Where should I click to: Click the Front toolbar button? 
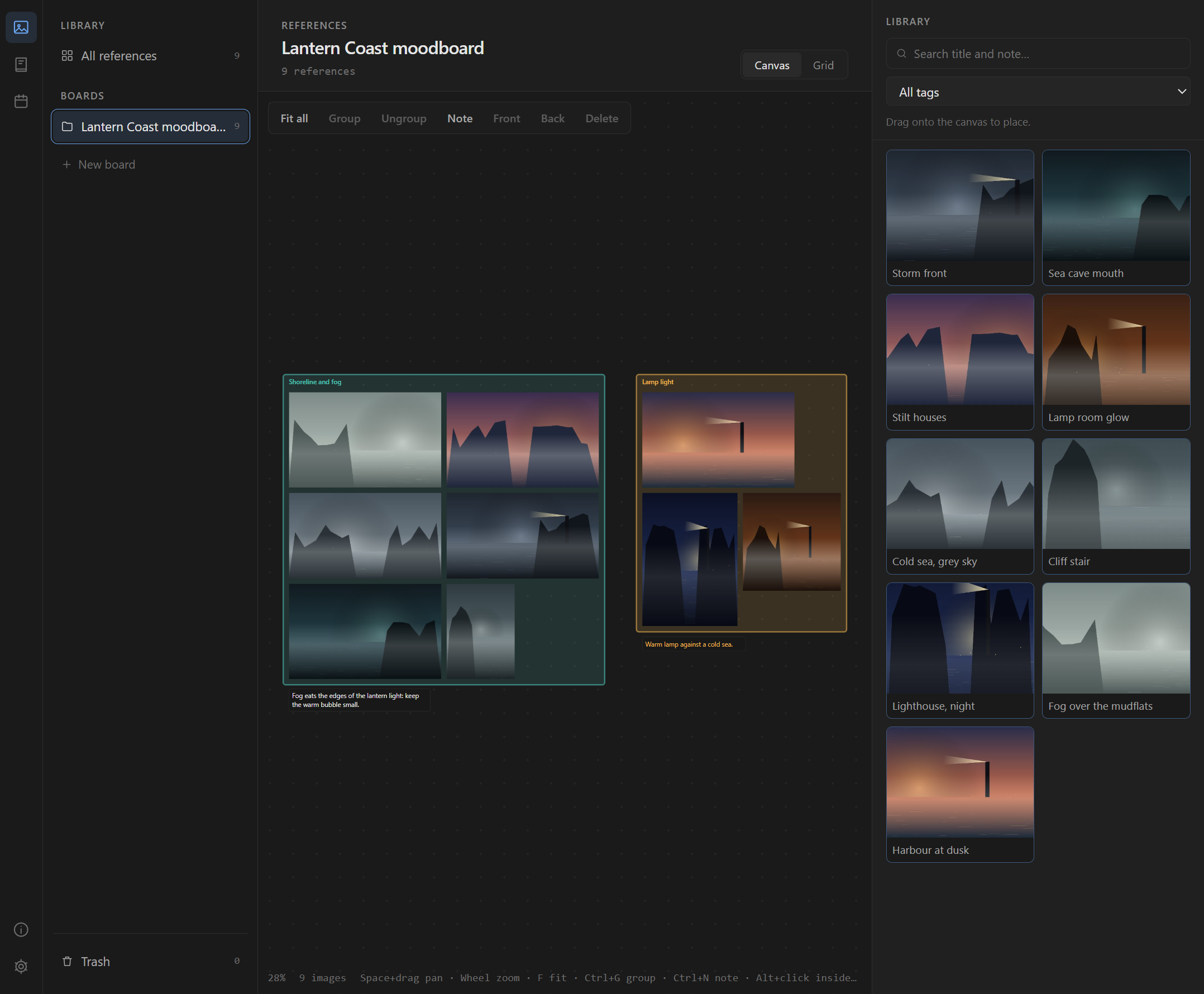pos(507,118)
